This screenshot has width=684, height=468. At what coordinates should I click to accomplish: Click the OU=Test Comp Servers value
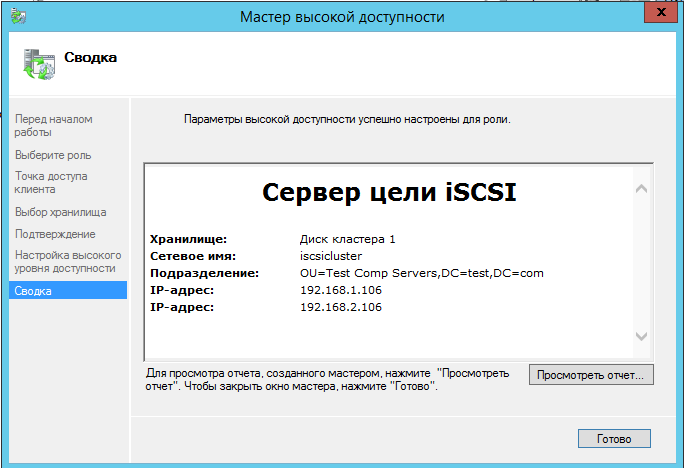[x=421, y=273]
